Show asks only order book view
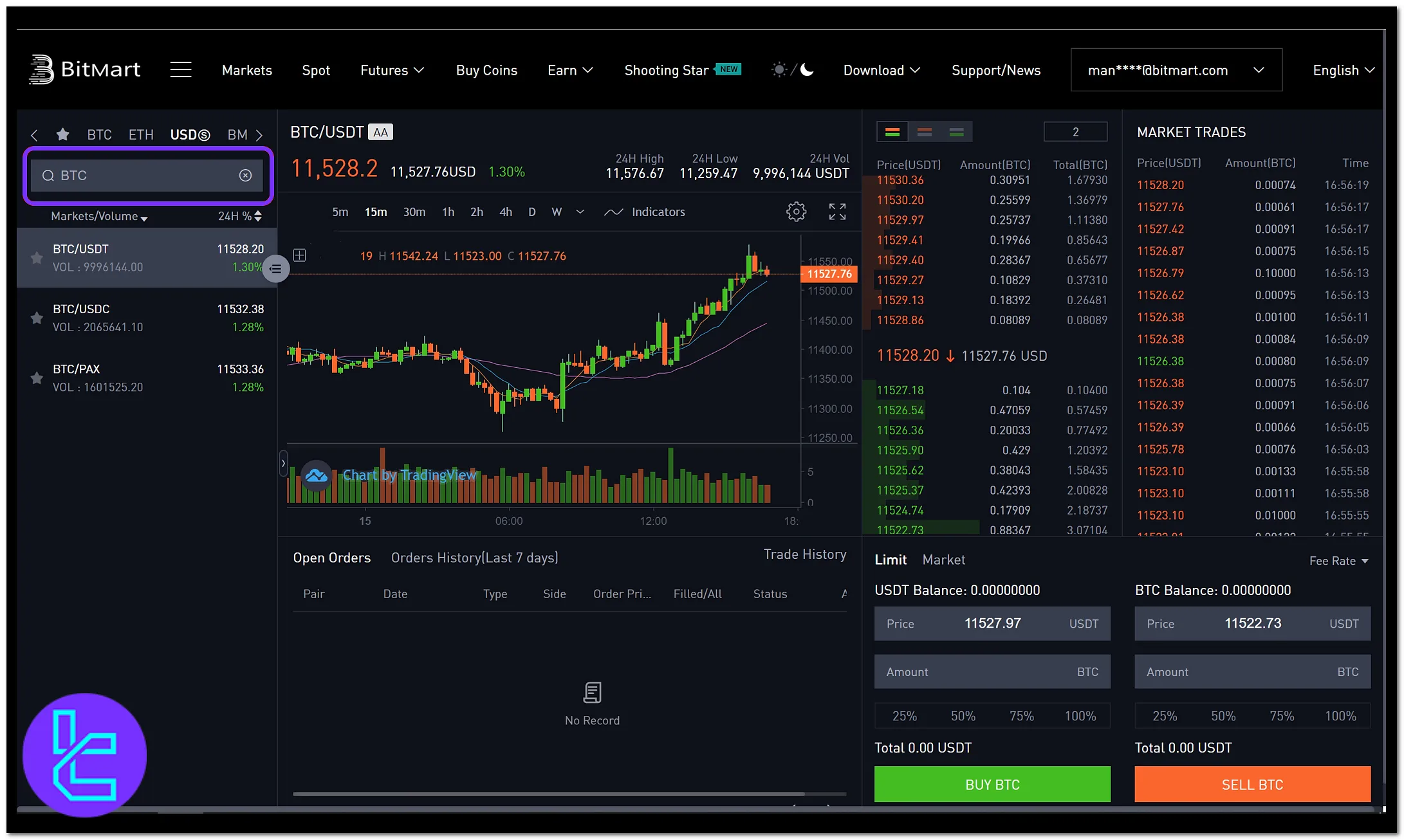Screen dimensions: 1404x840 coord(925,132)
